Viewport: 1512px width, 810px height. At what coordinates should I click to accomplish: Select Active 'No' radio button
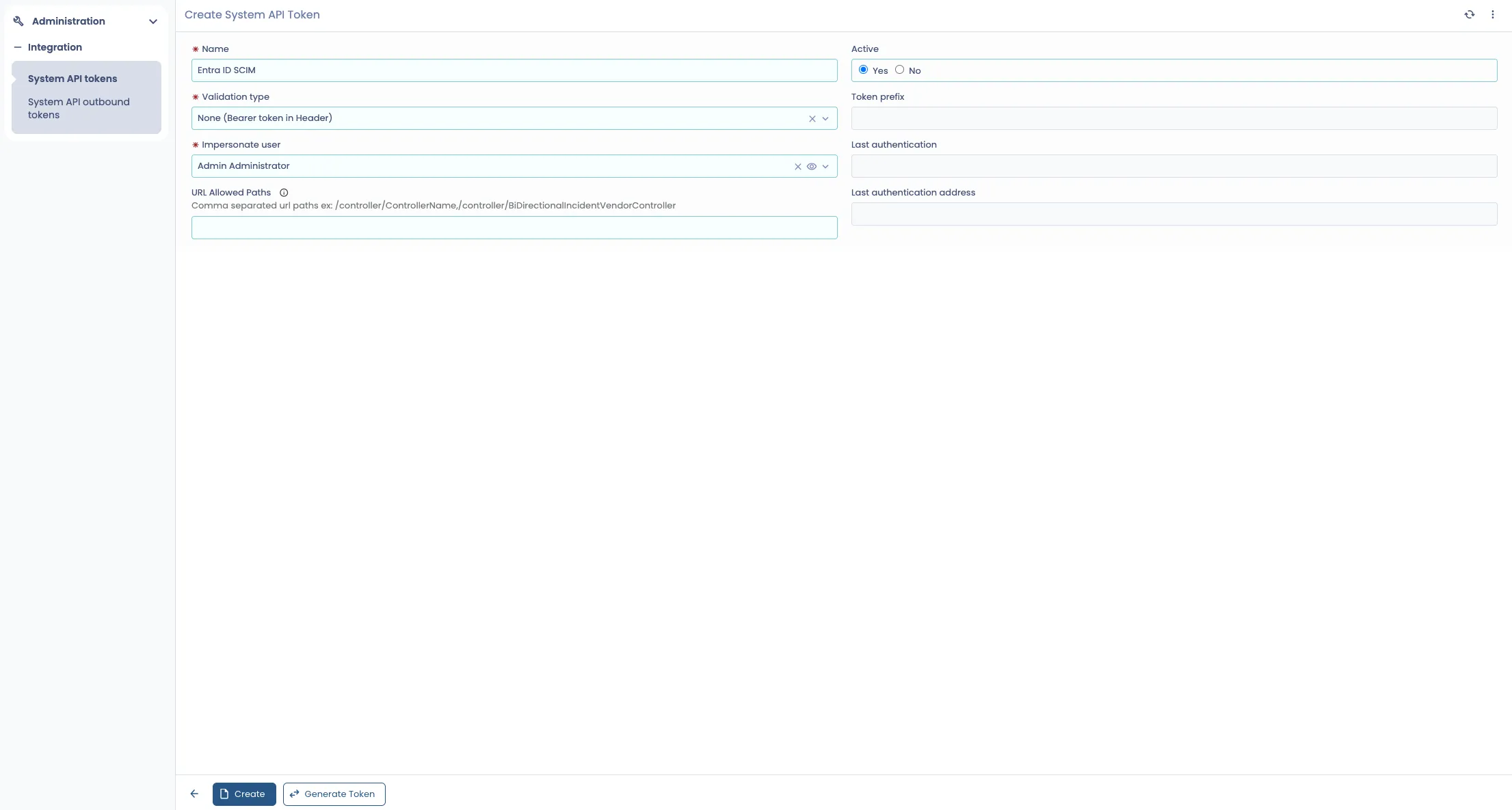tap(900, 70)
